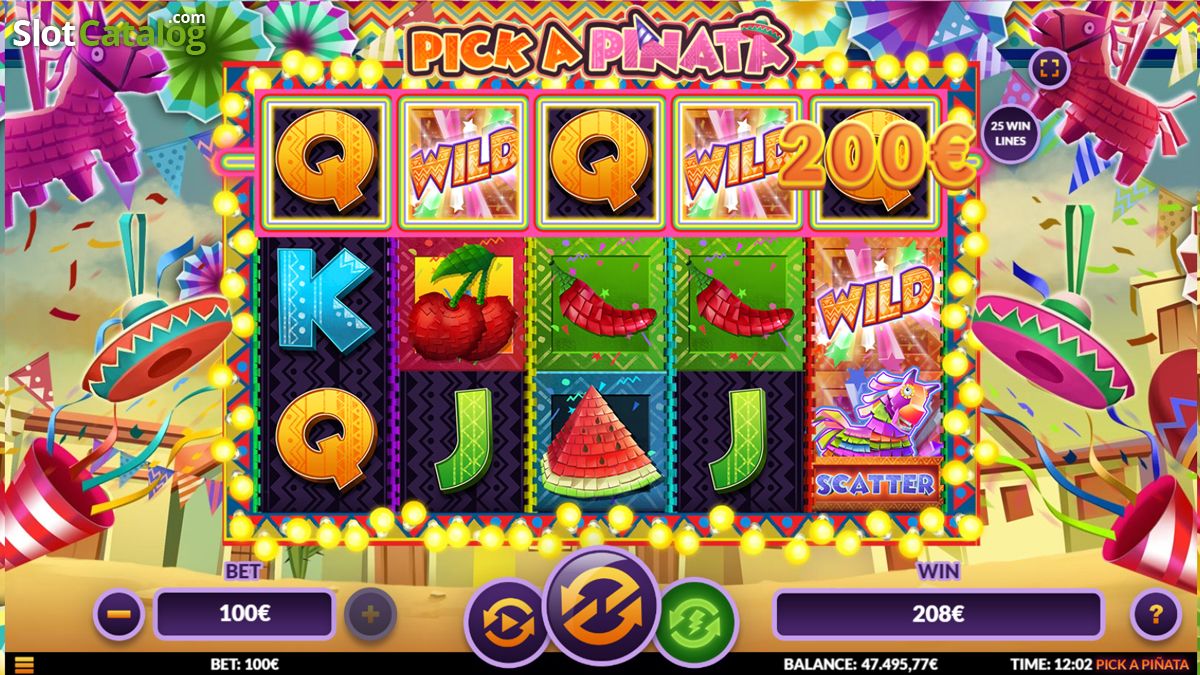Increase bet with the plus button

370,614
